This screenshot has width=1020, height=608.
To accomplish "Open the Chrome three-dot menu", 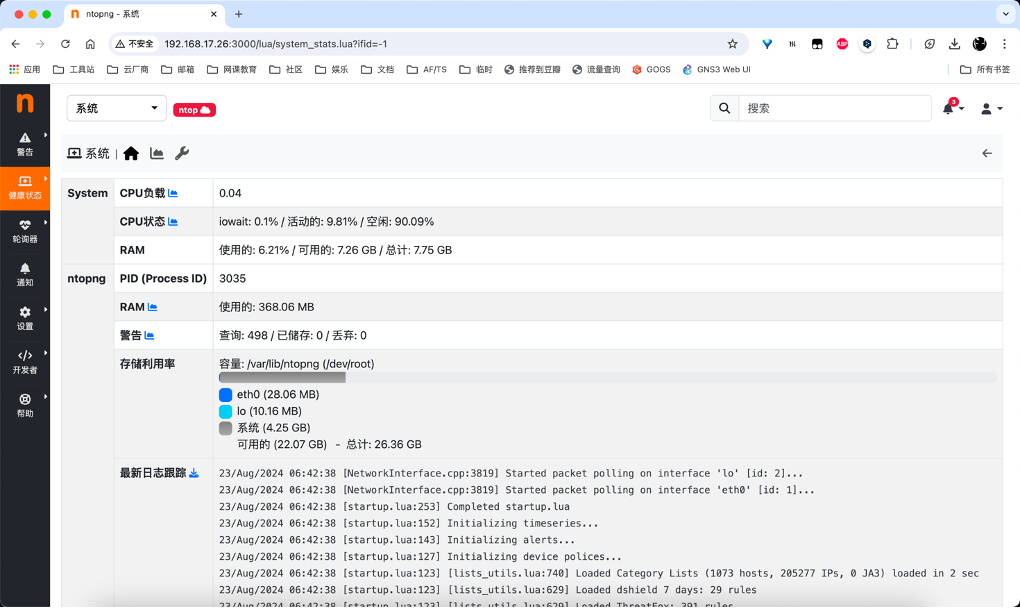I will click(x=1004, y=44).
